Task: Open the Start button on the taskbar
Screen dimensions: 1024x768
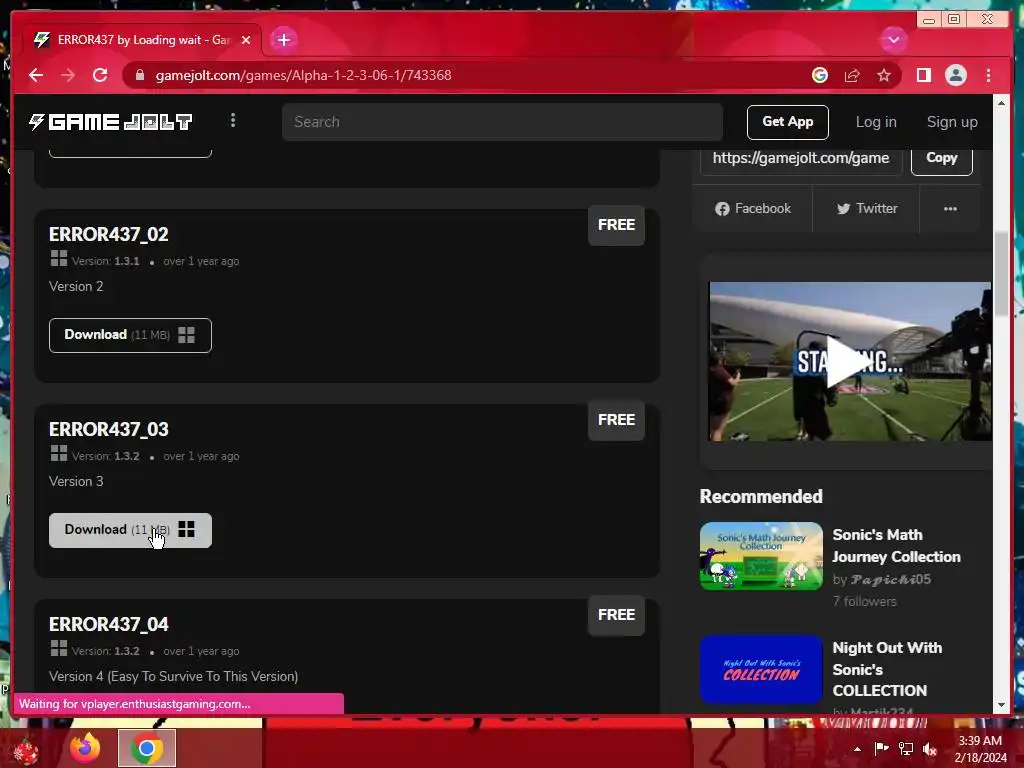Action: (x=25, y=750)
